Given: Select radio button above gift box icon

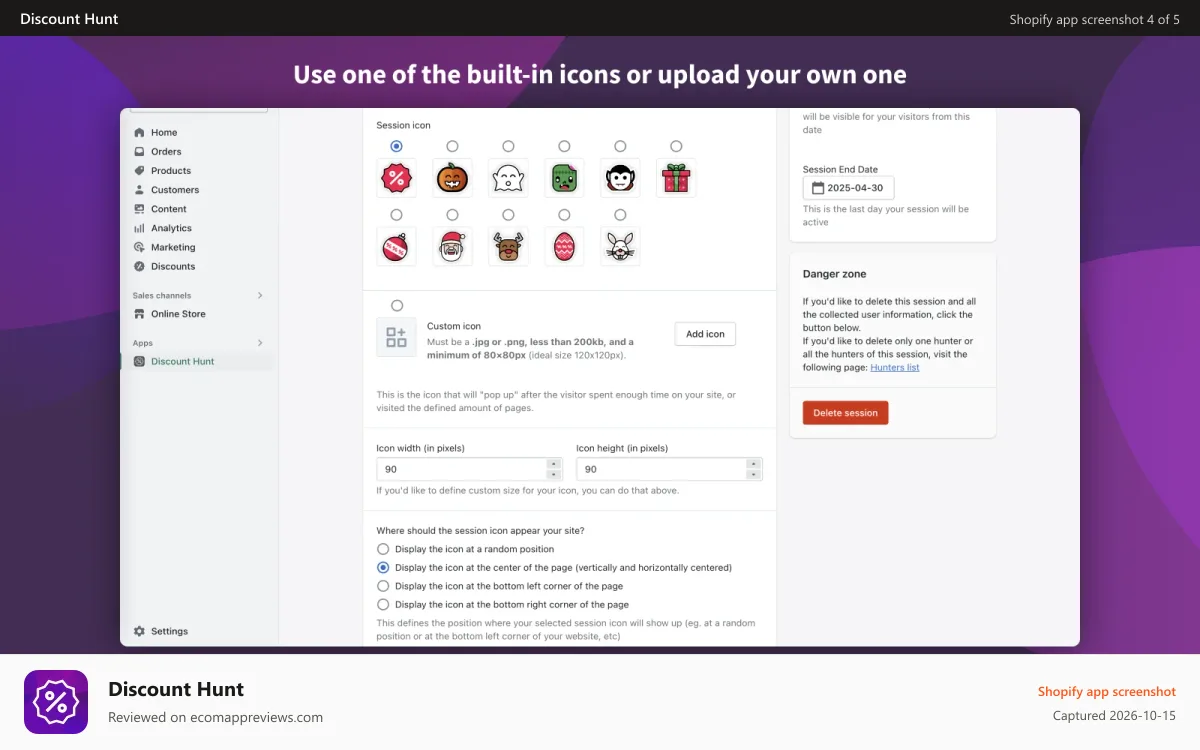Looking at the screenshot, I should pyautogui.click(x=676, y=146).
